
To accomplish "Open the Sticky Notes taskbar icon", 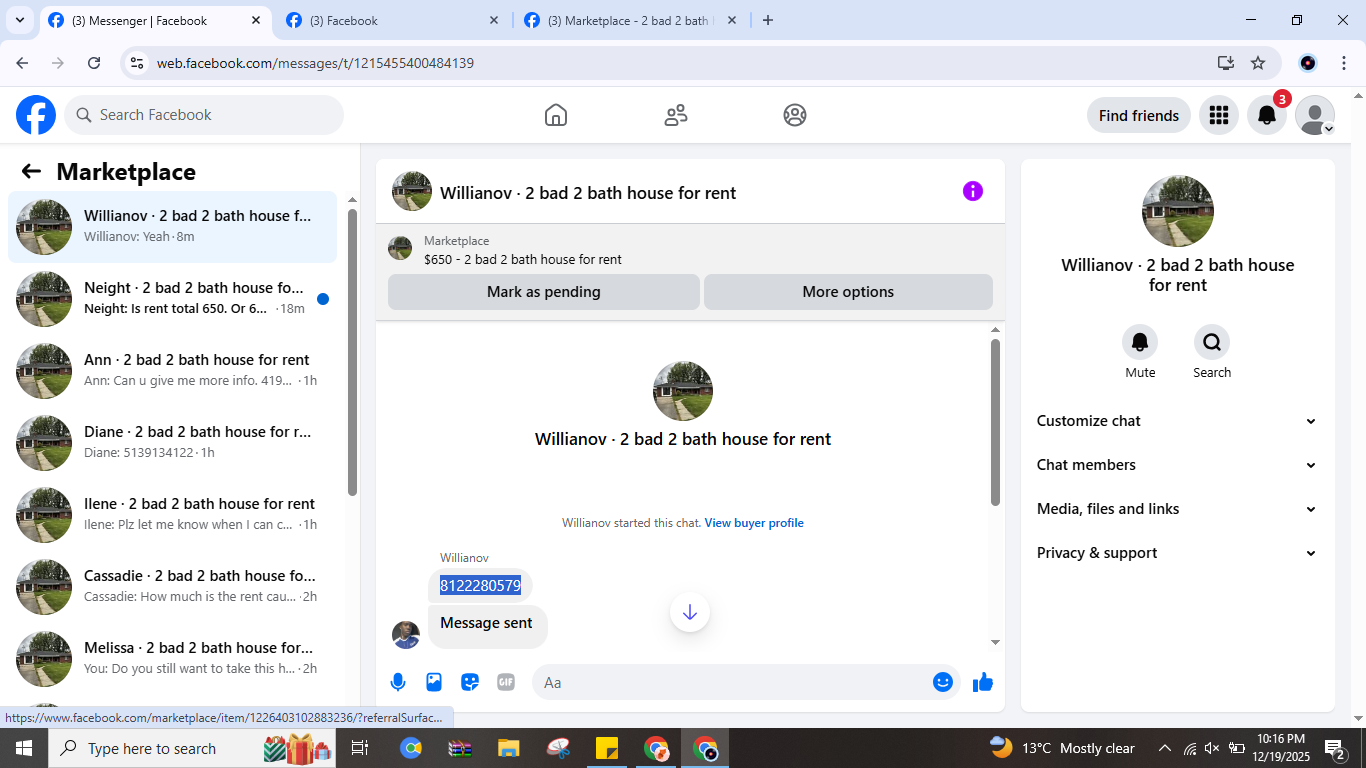I will click(606, 748).
